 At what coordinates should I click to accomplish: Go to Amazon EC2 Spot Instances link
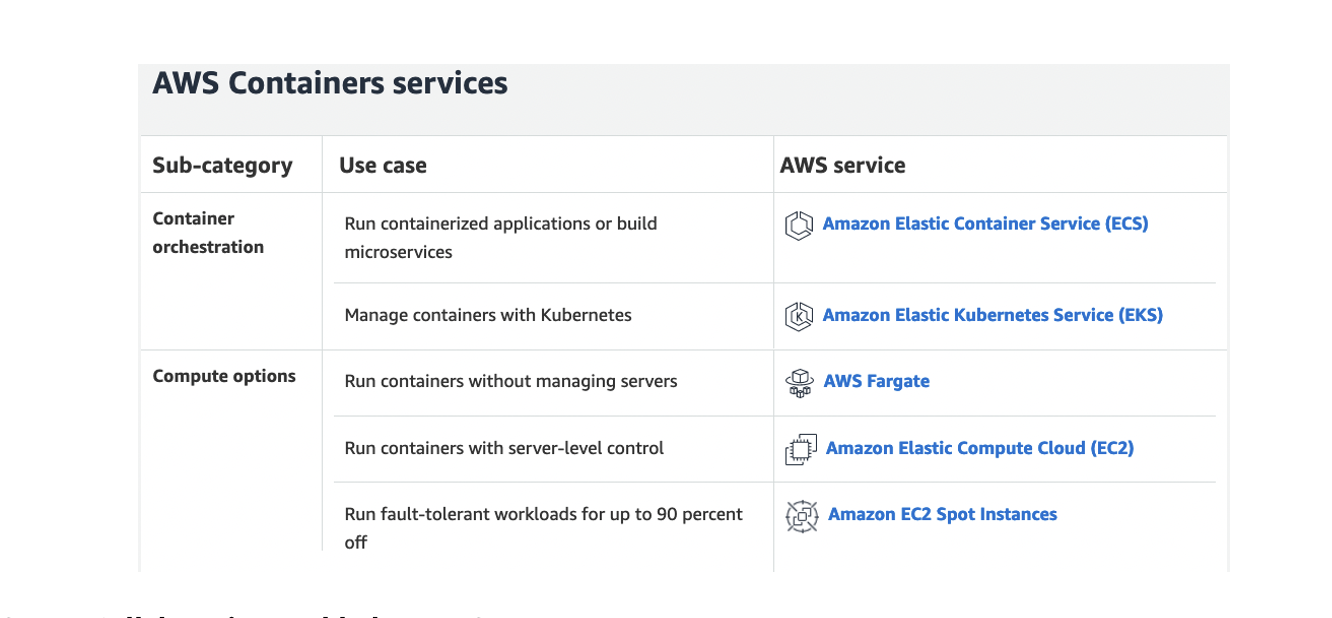click(x=942, y=514)
